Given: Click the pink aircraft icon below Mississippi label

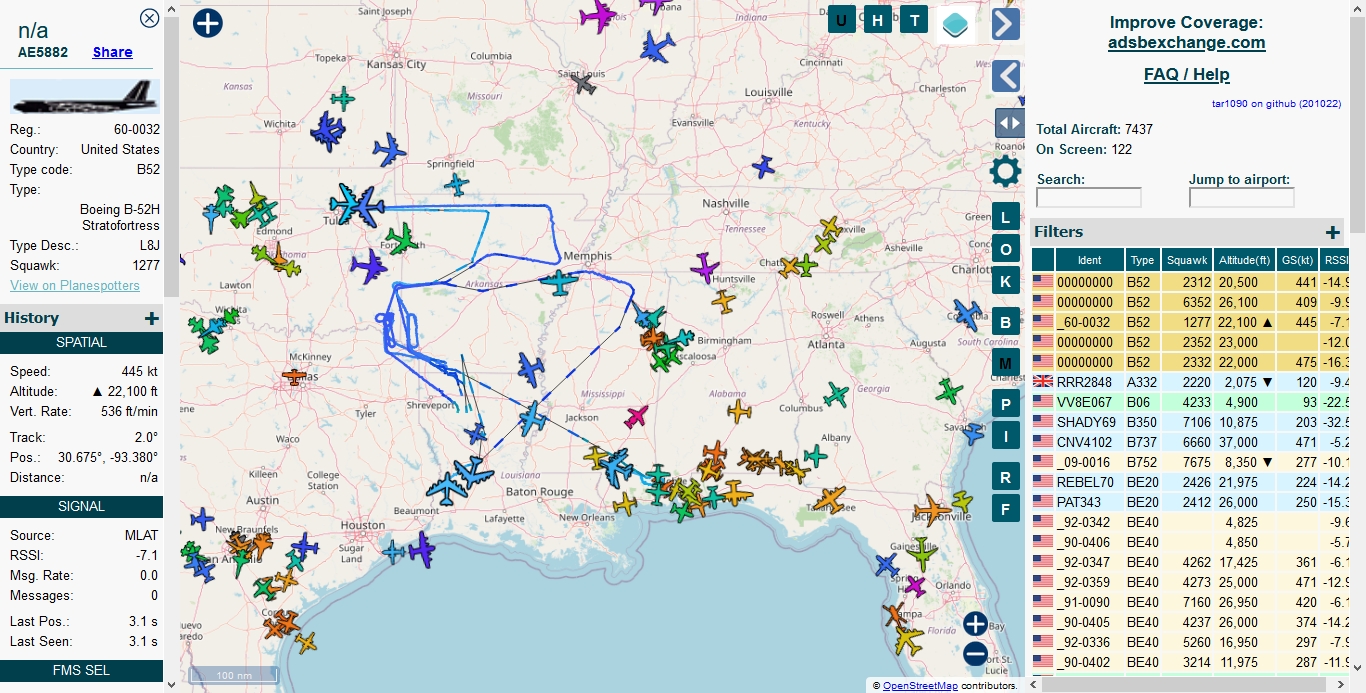Looking at the screenshot, I should click(636, 415).
